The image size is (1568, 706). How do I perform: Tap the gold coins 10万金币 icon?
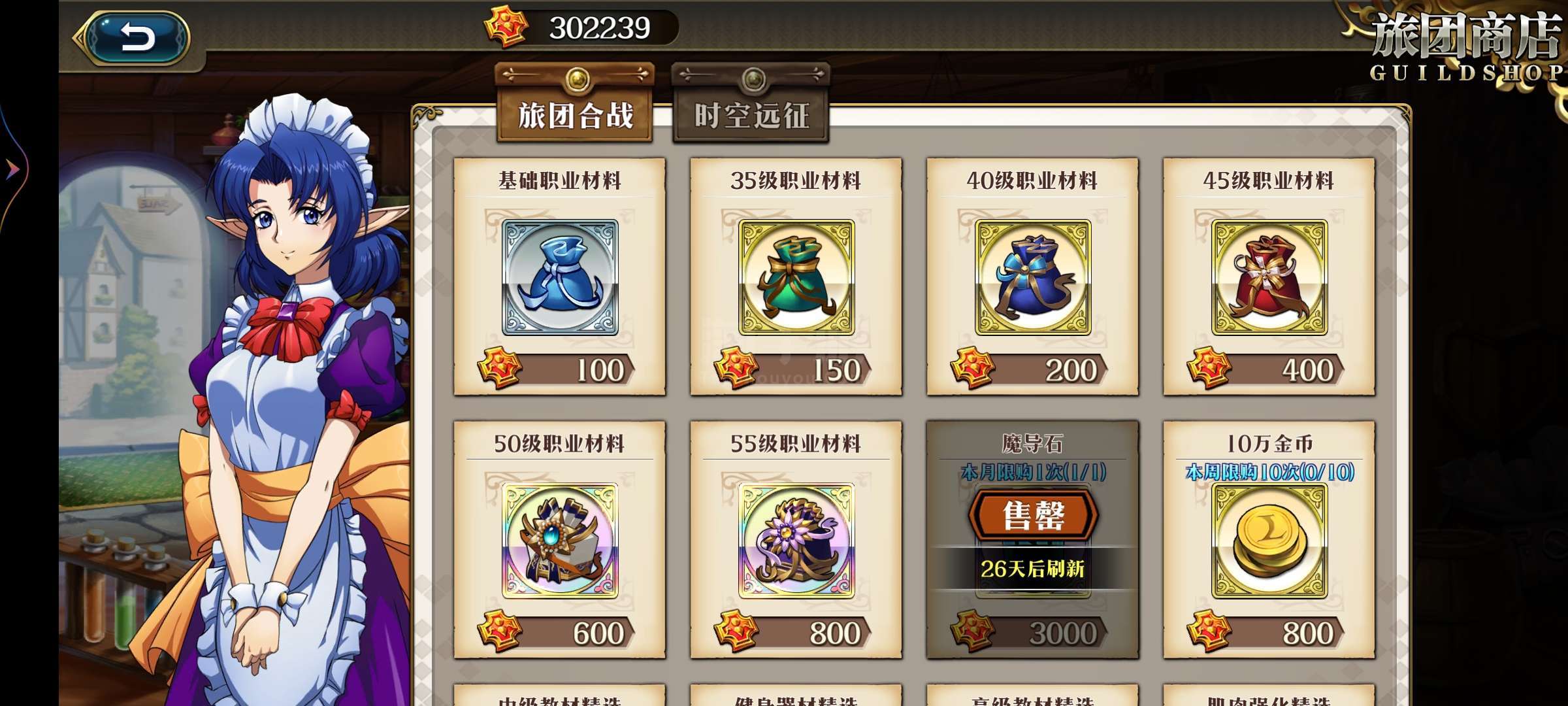1269,541
